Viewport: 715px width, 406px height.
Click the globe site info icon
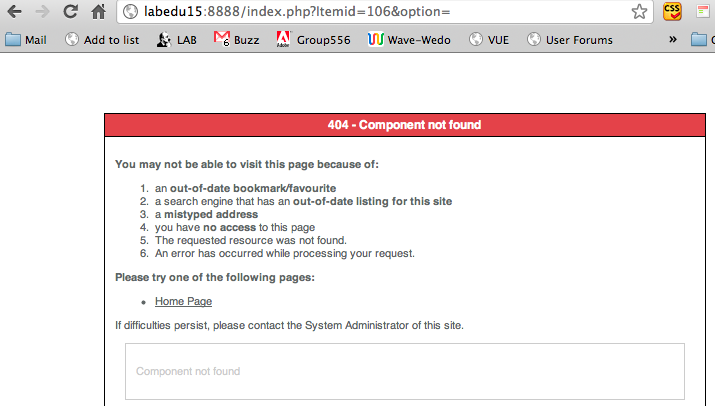click(x=130, y=11)
